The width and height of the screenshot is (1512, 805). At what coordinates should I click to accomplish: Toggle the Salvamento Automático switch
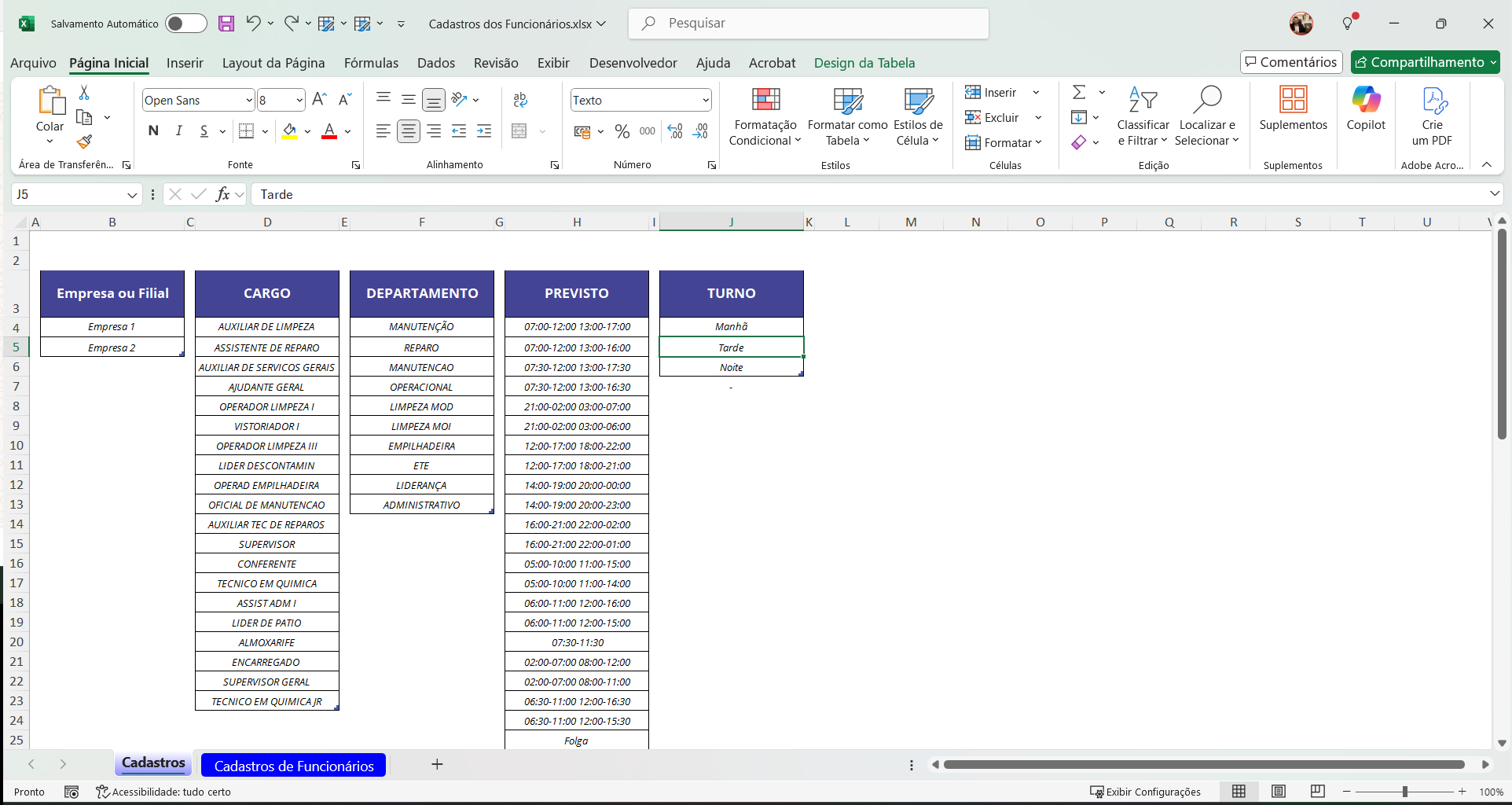pyautogui.click(x=185, y=24)
